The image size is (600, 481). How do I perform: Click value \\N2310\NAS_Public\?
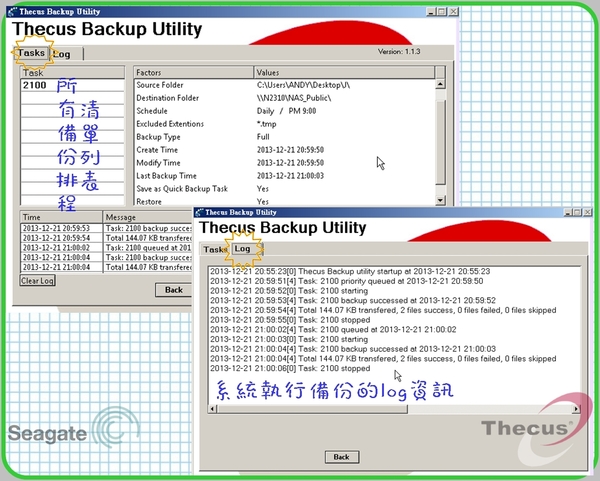pos(294,98)
